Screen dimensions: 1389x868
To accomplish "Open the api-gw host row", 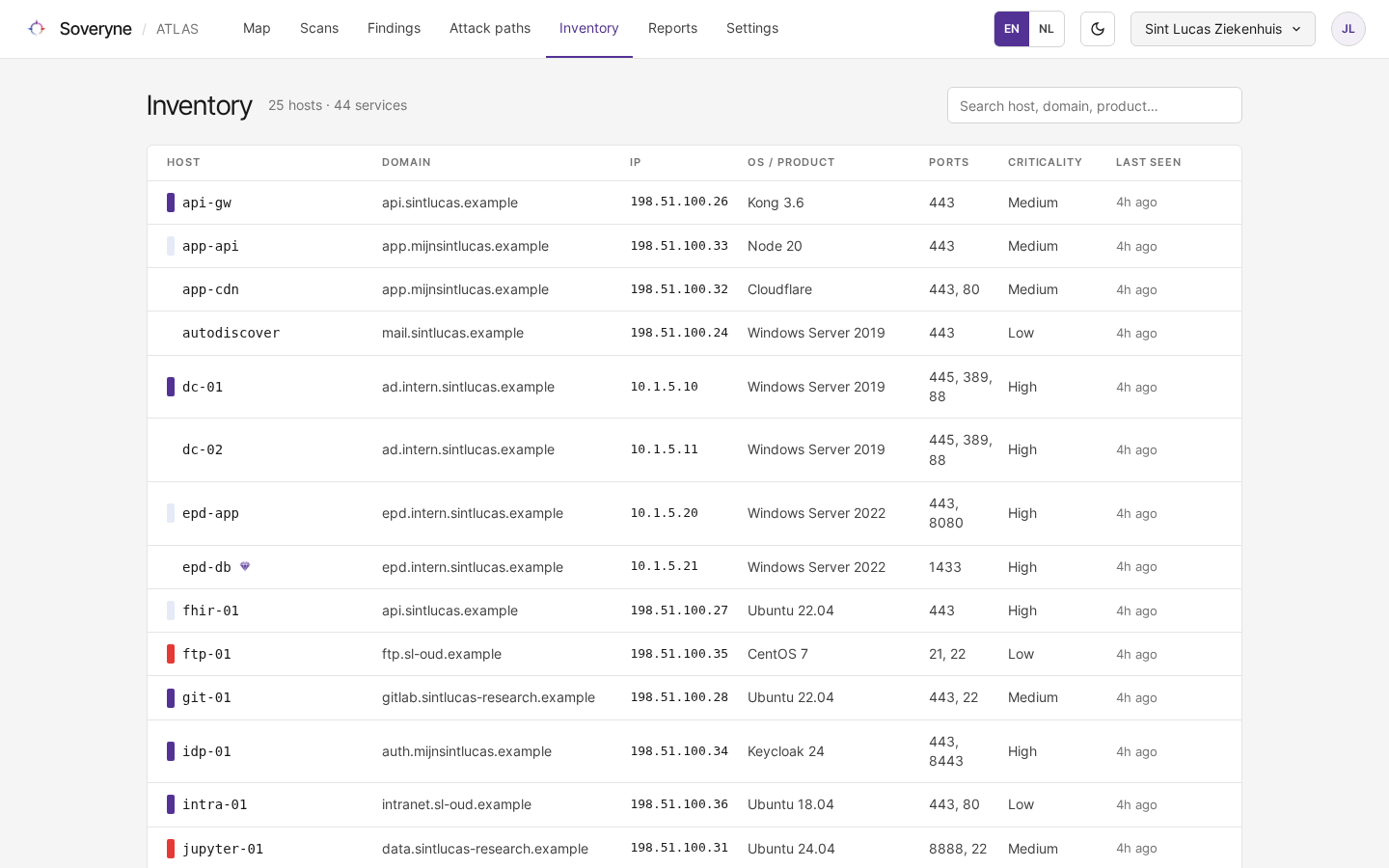I will (694, 203).
